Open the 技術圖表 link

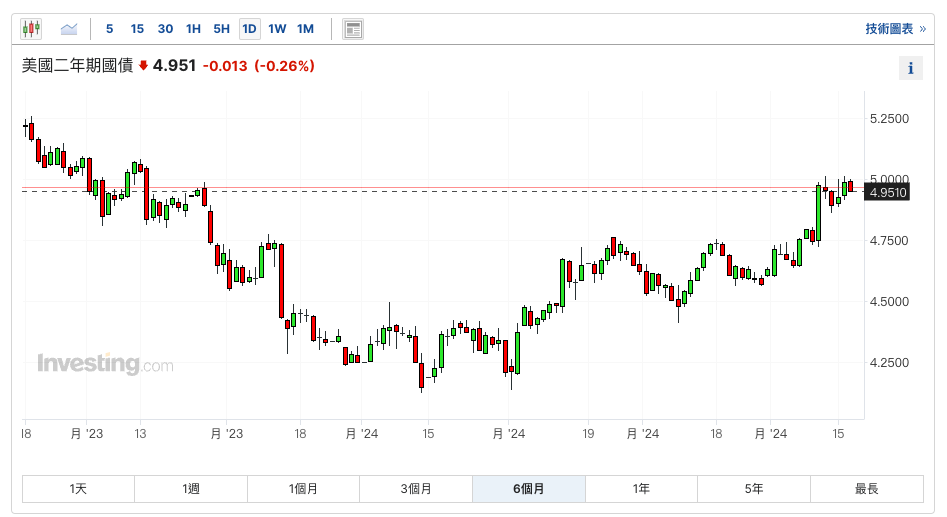coord(895,29)
